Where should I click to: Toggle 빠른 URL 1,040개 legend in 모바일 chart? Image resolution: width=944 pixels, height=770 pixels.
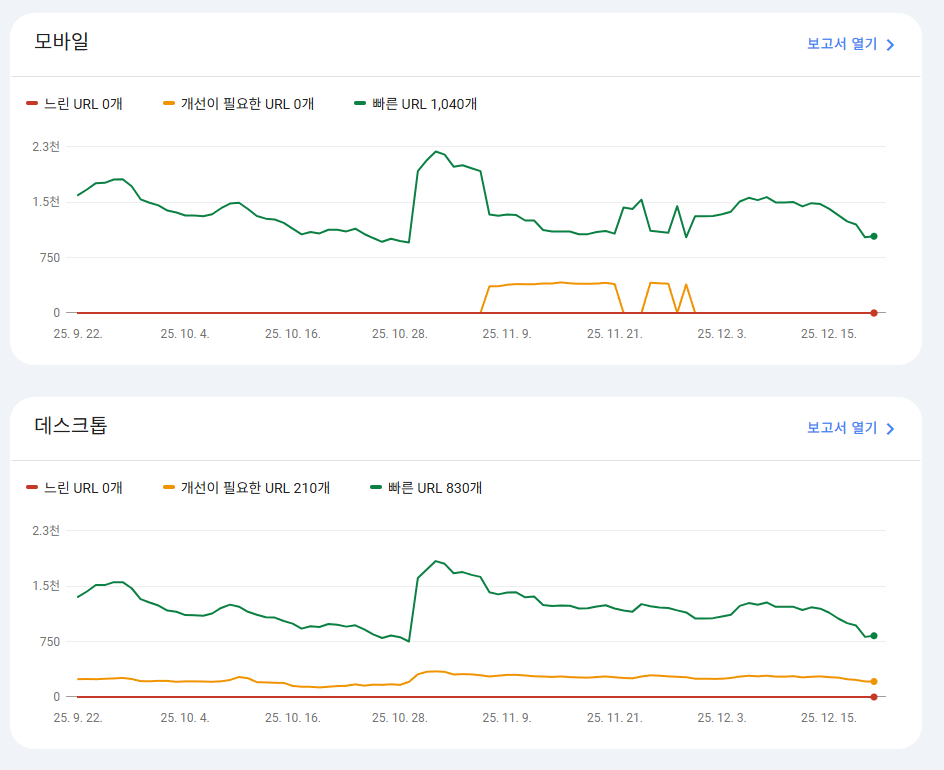pos(414,104)
